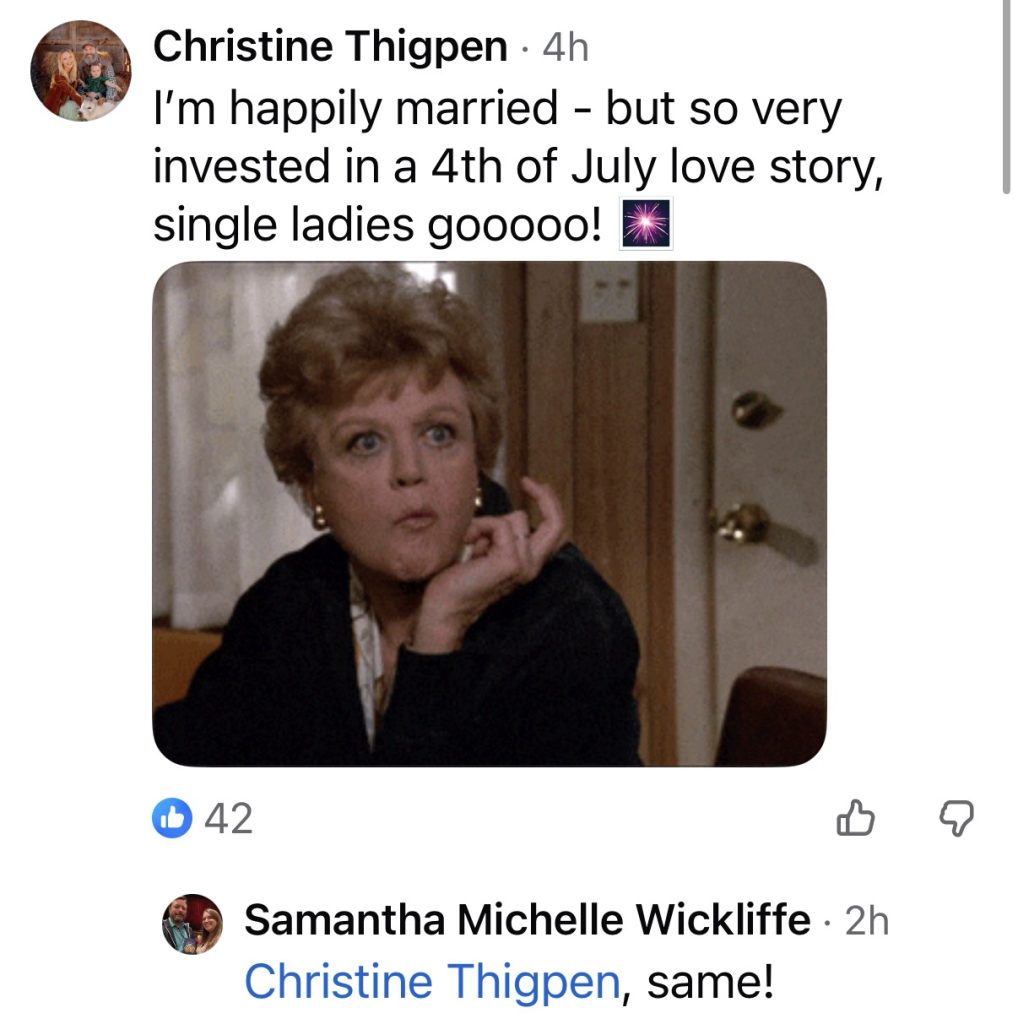Open the blue like reaction icon
1018x1024 pixels.
[x=172, y=818]
